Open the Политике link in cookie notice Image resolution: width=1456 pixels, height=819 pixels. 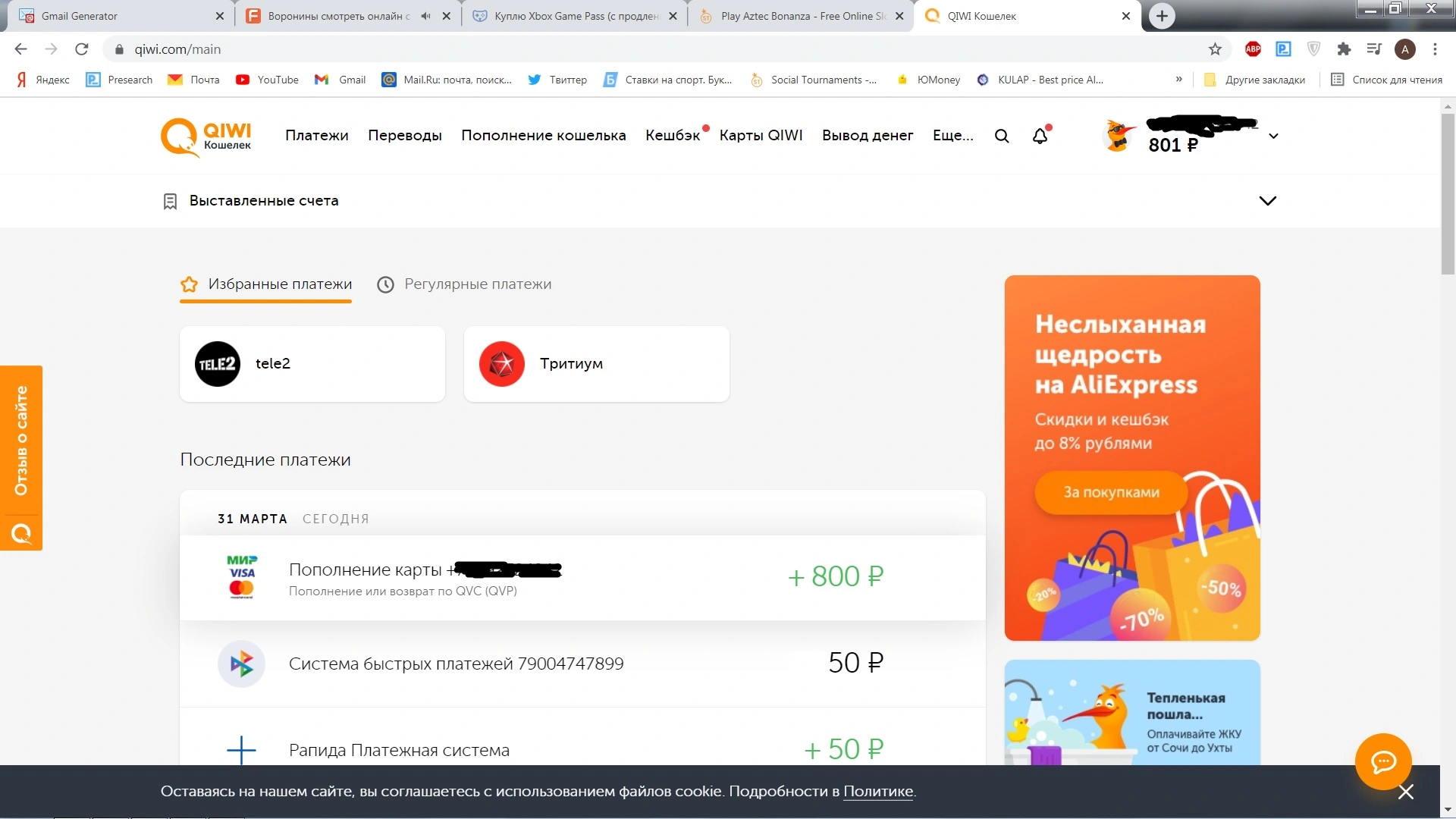tap(878, 792)
